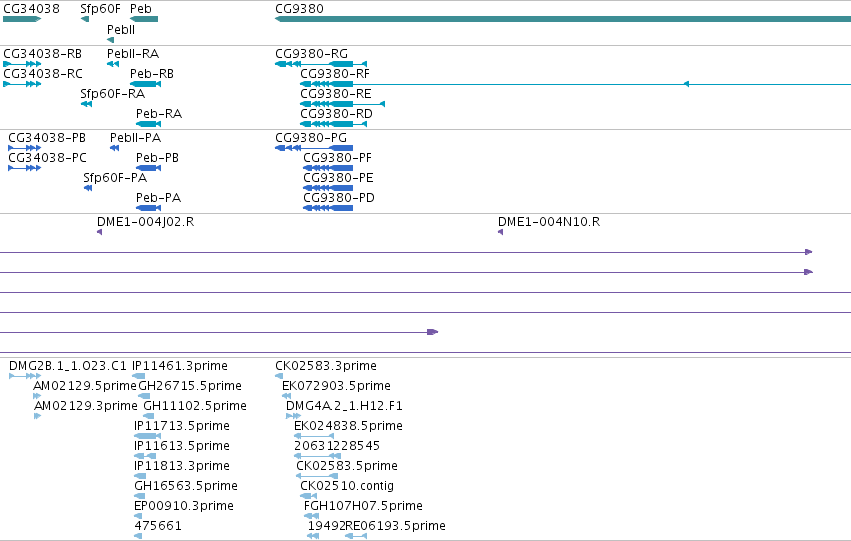This screenshot has height=541, width=851.
Task: Click EST CK02583.5prime
Action: coord(347,466)
